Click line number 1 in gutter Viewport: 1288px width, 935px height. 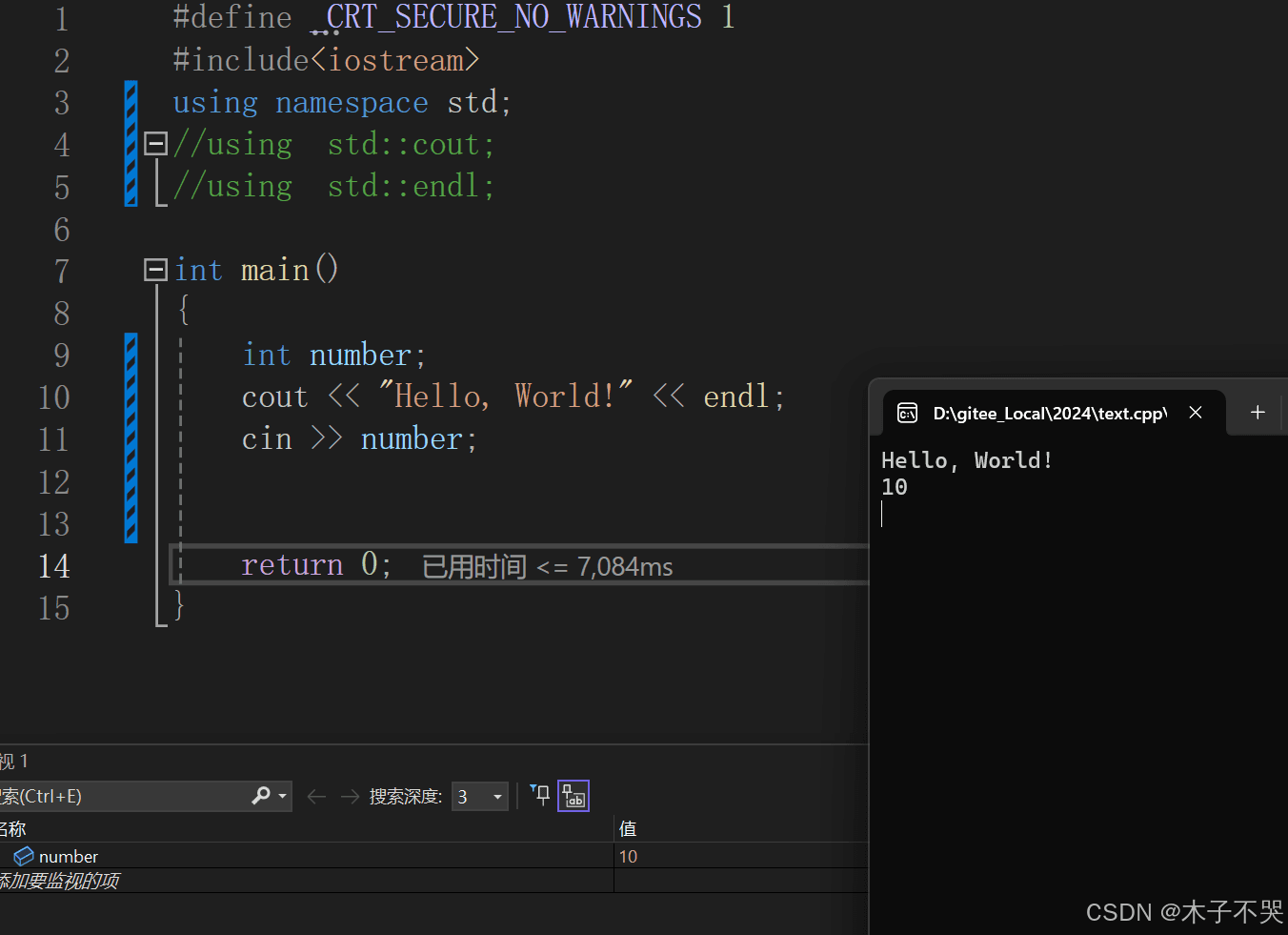pos(61,19)
